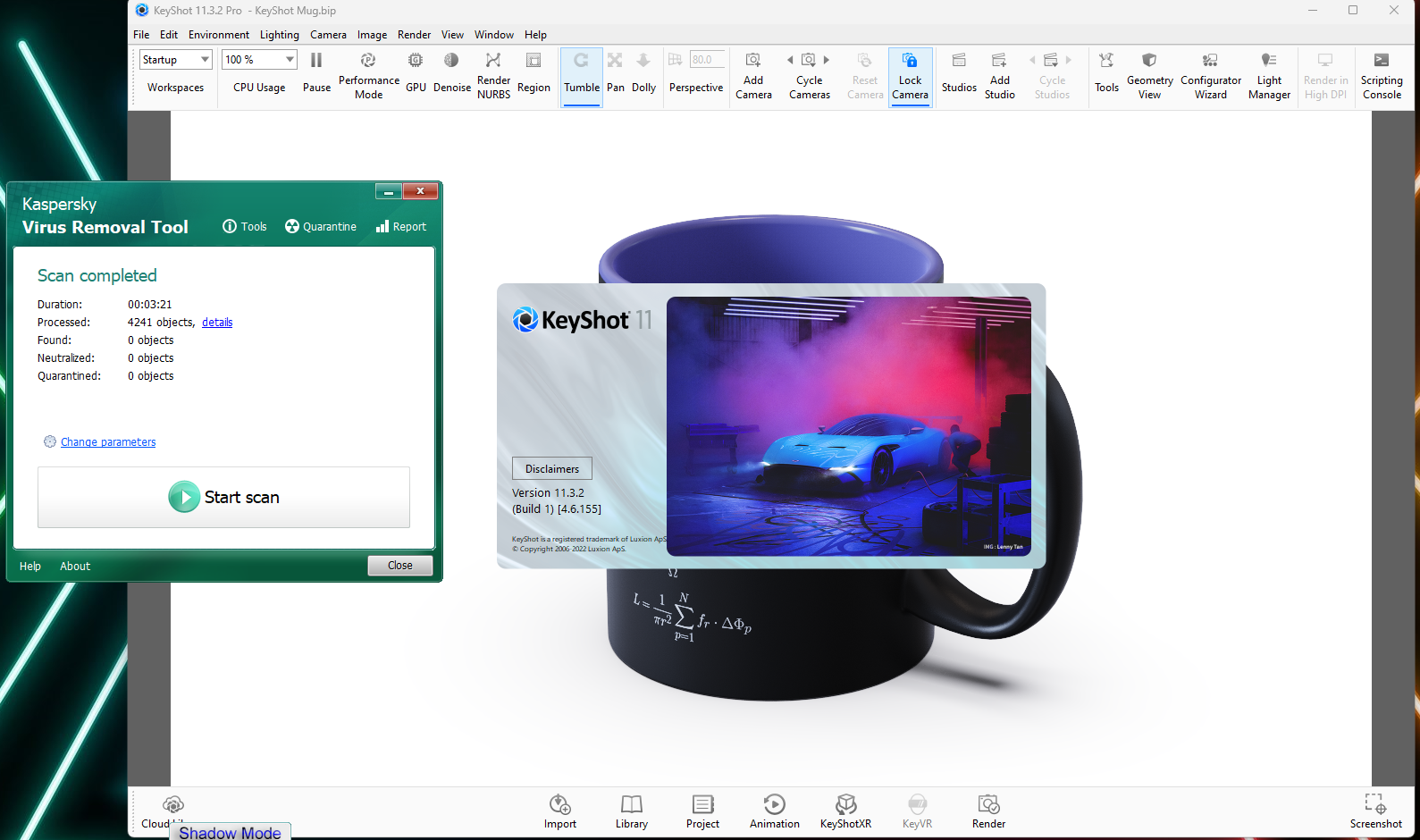Open the Library panel
This screenshot has height=840, width=1420.
pos(632,811)
